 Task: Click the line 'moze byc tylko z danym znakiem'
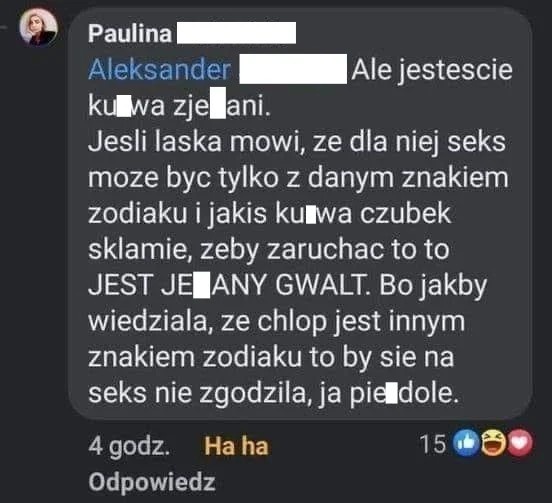(x=298, y=178)
